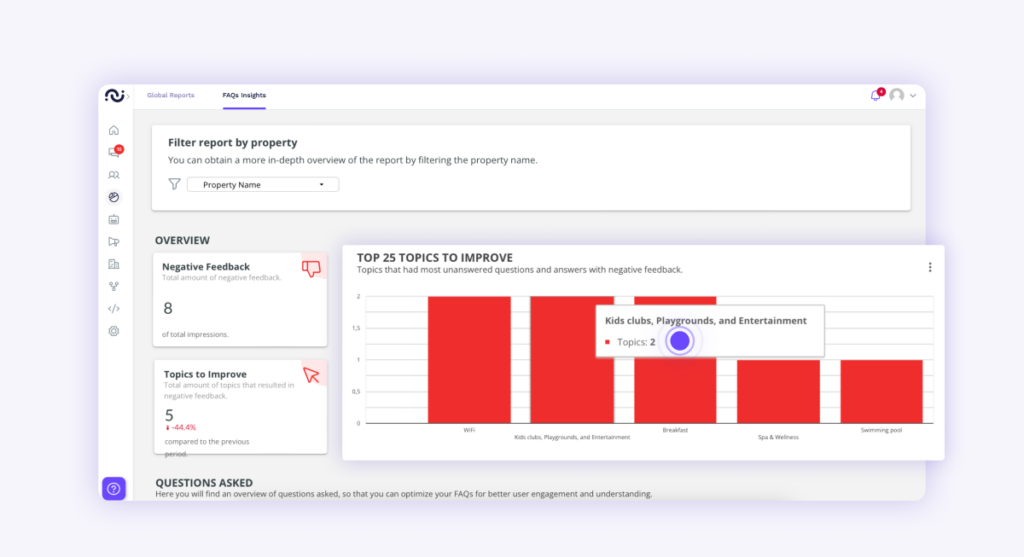Open the Property Name dropdown
1024x557 pixels.
point(263,185)
